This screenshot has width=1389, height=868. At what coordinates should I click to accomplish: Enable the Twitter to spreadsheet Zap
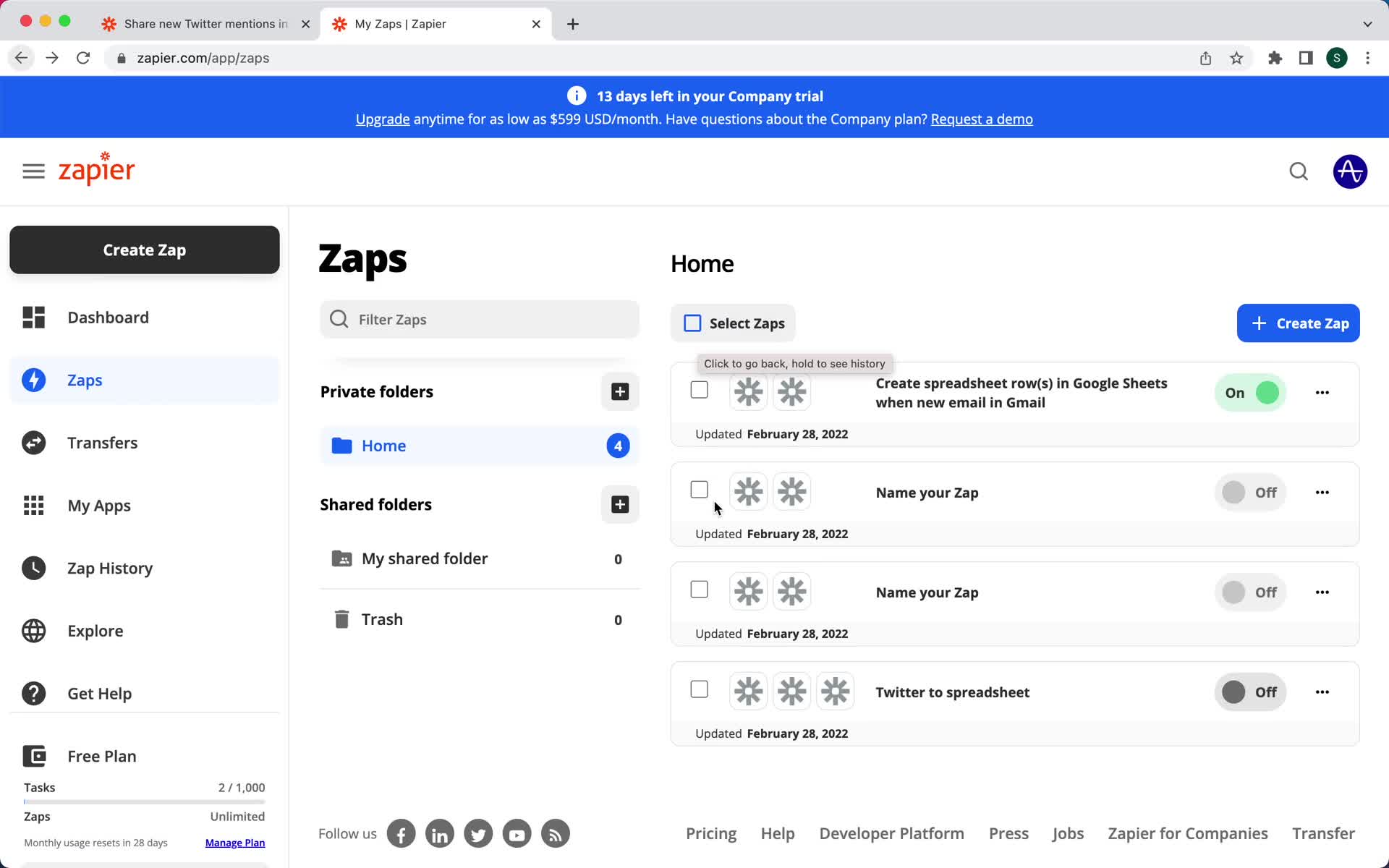1249,691
